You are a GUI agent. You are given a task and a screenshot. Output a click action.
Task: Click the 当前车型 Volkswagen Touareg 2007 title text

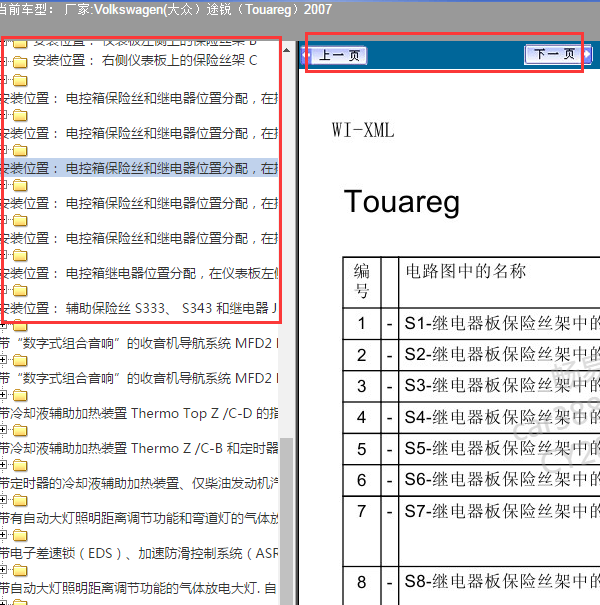tap(166, 9)
